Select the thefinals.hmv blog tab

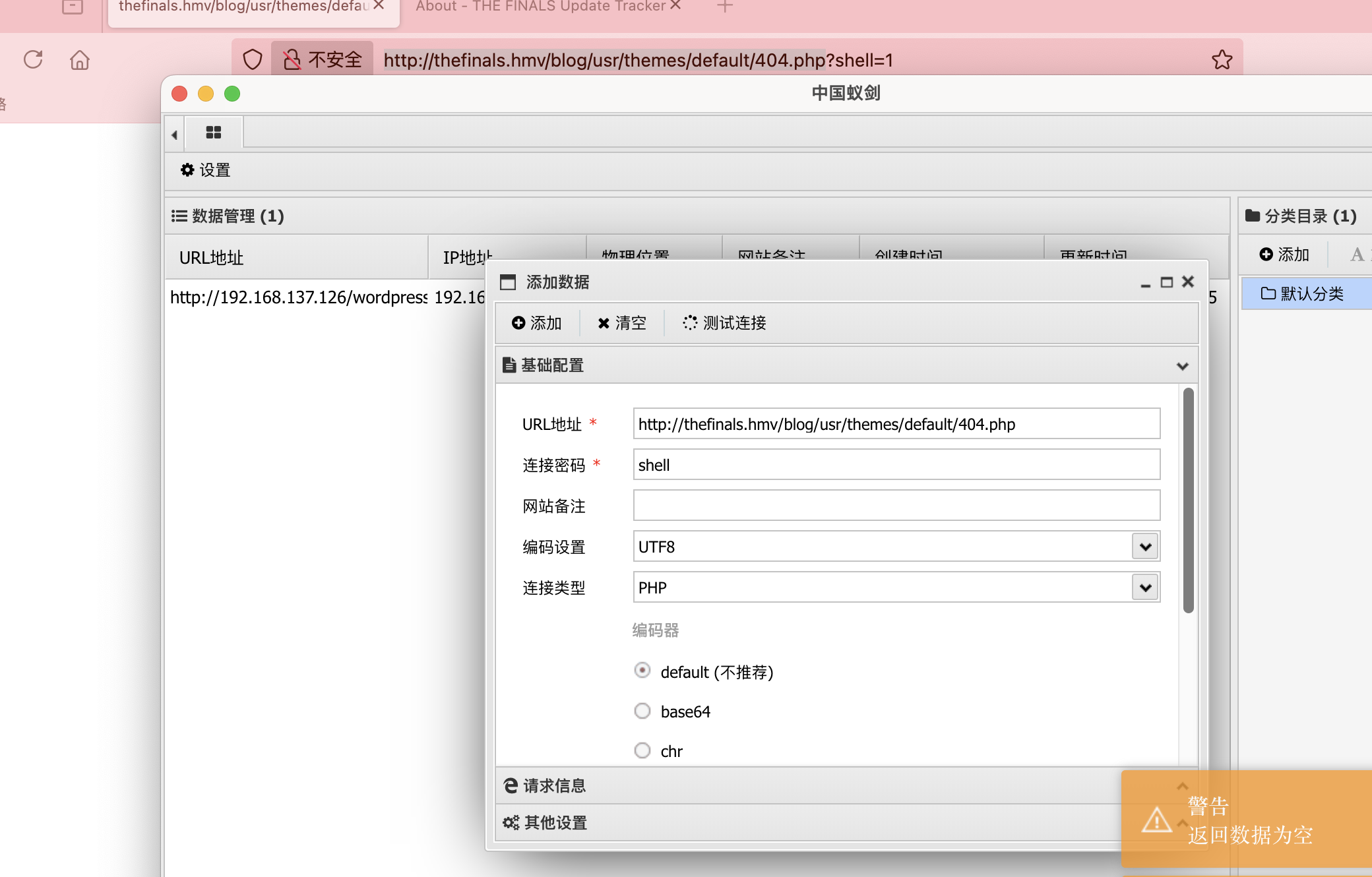pos(244,6)
